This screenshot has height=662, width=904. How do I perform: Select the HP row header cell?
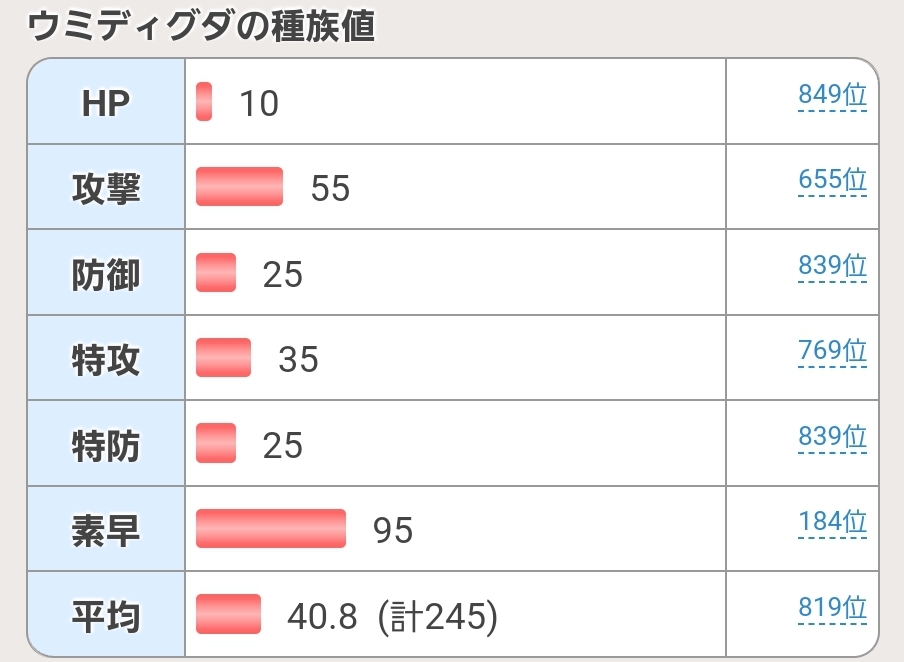point(106,101)
